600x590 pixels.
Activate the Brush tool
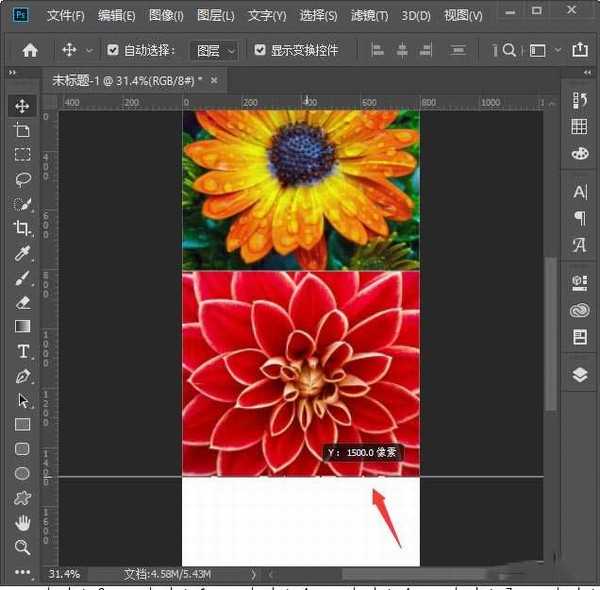[22, 278]
